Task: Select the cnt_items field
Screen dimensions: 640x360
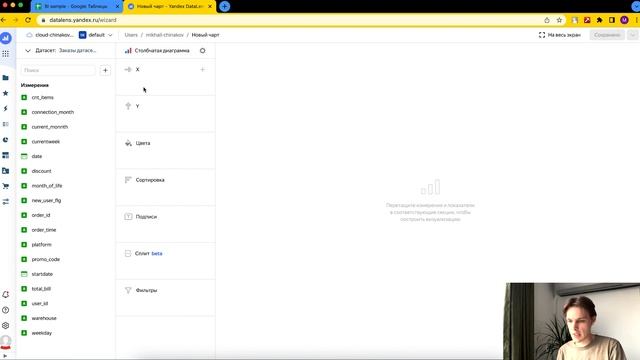Action: [43, 98]
